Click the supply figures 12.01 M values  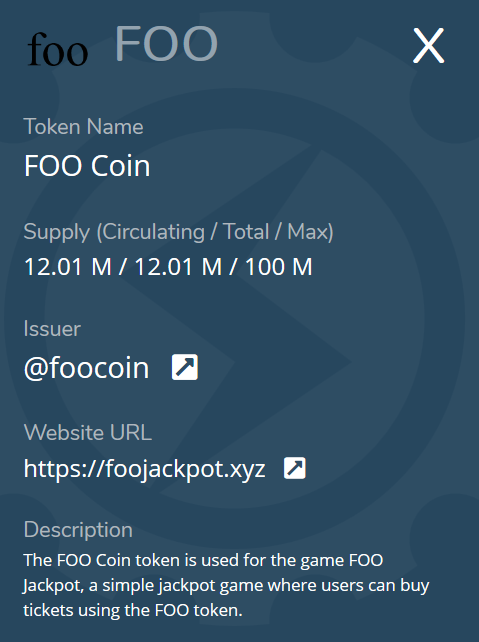(168, 267)
